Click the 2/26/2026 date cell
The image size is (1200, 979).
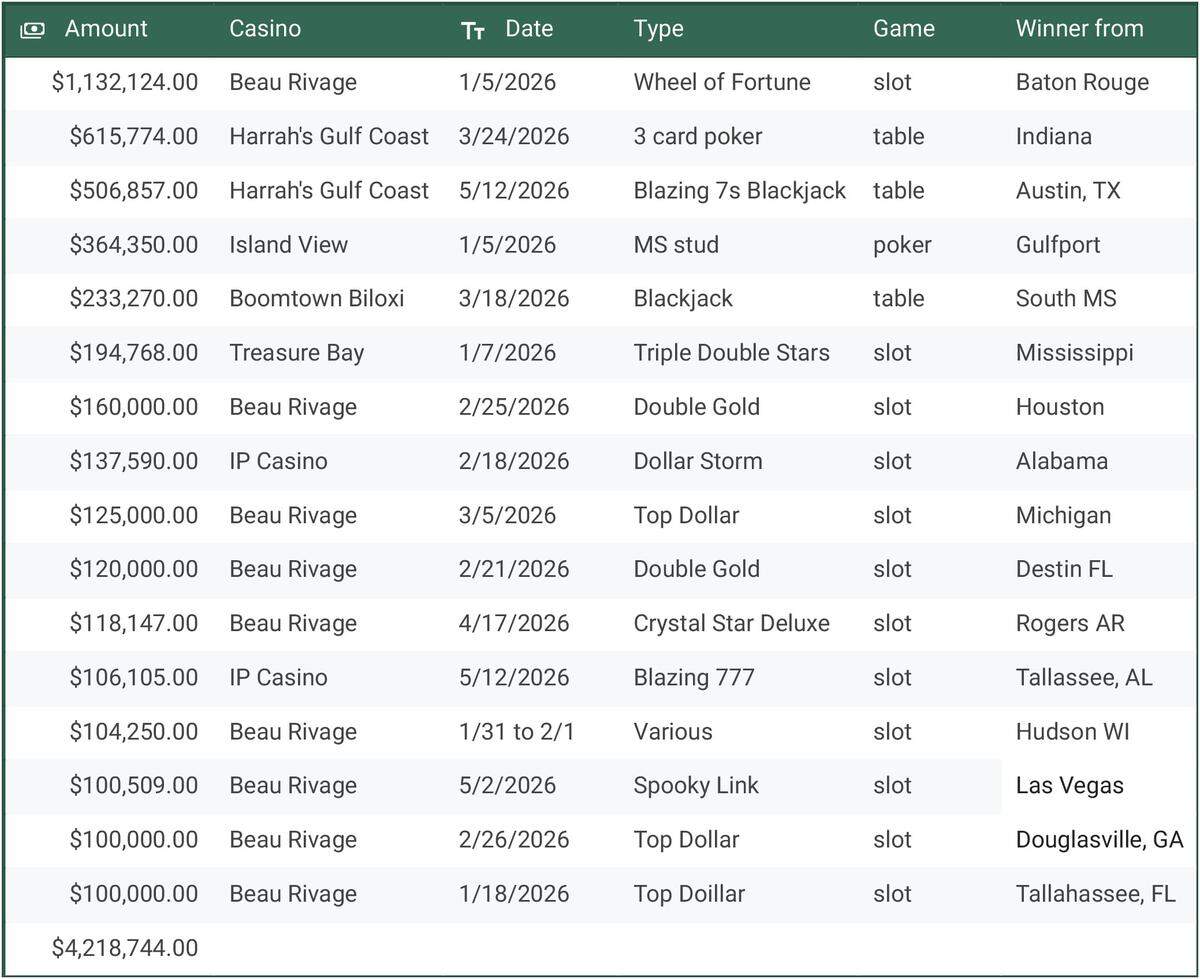[514, 838]
